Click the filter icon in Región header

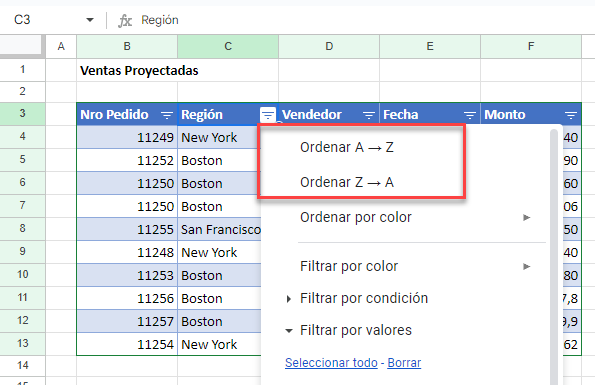point(268,114)
